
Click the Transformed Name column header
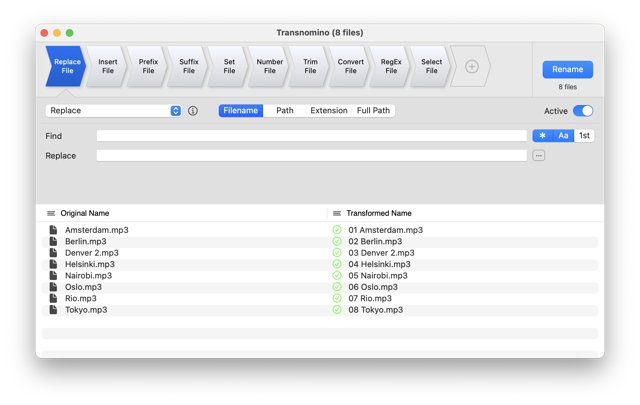coord(379,213)
